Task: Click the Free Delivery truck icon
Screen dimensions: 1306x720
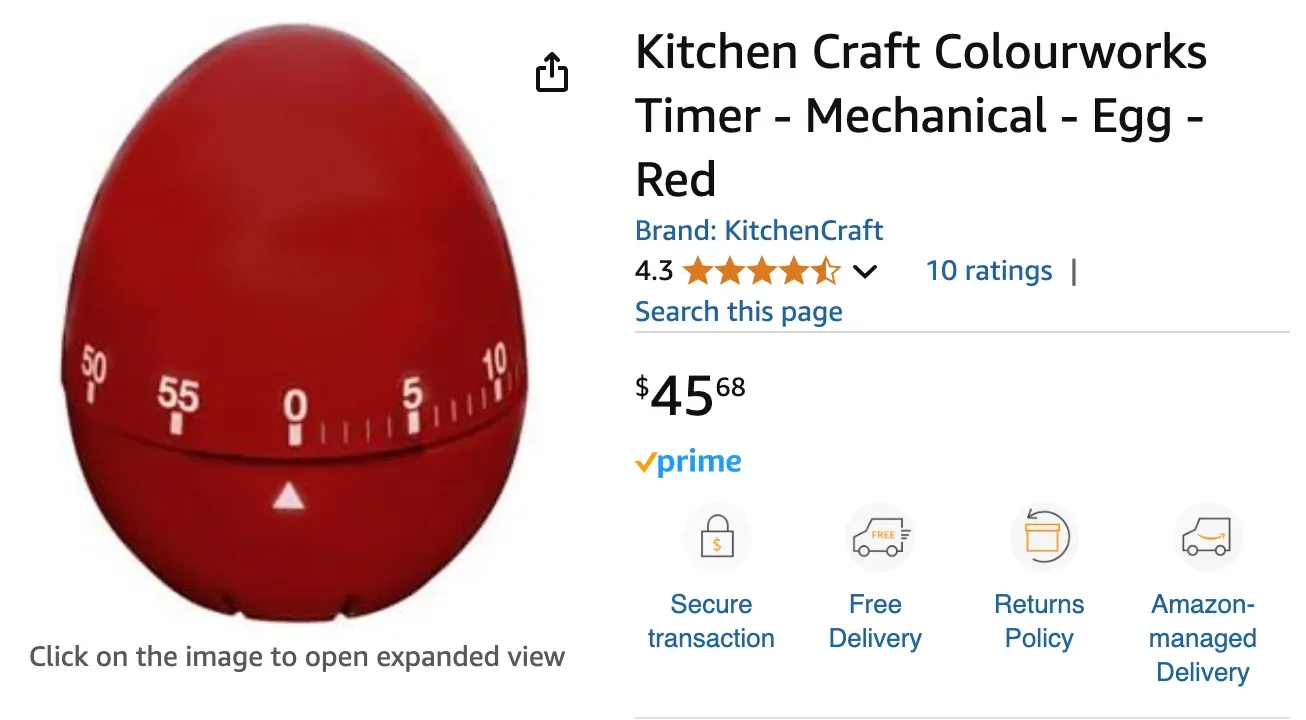Action: 879,537
